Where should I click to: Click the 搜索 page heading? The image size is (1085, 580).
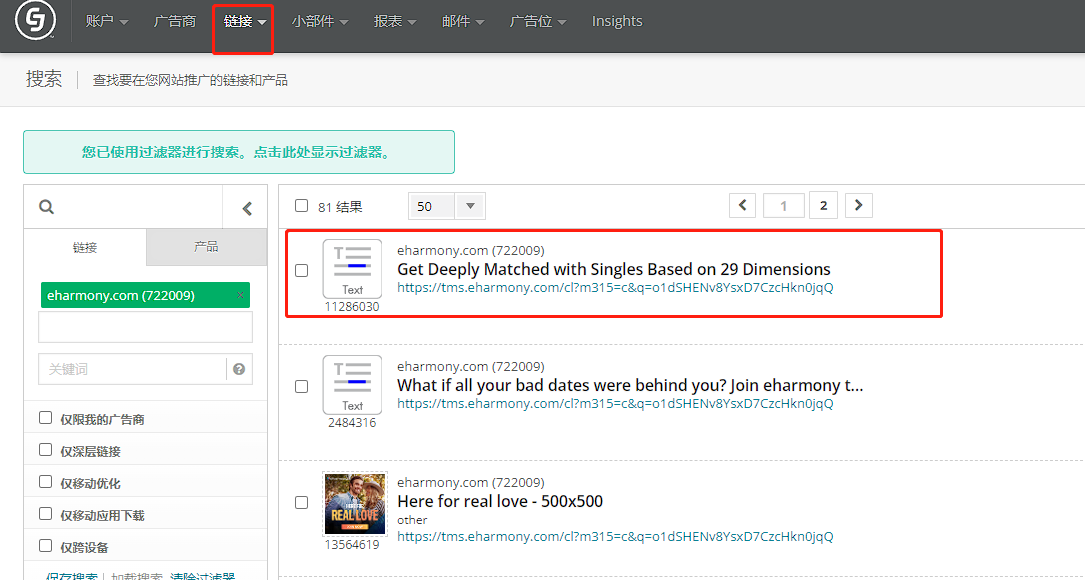(x=44, y=79)
